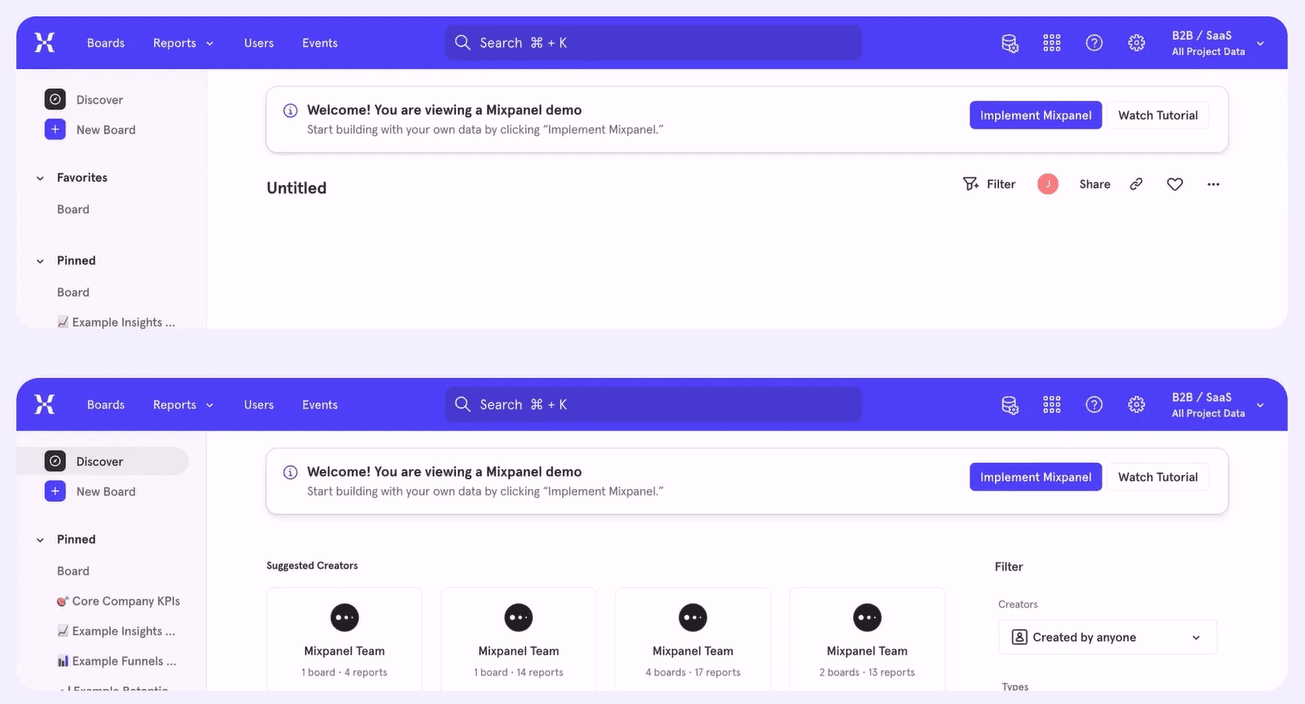This screenshot has width=1305, height=704.
Task: Click the Discover compass icon in the Untitled board sidebar
Action: coord(55,99)
